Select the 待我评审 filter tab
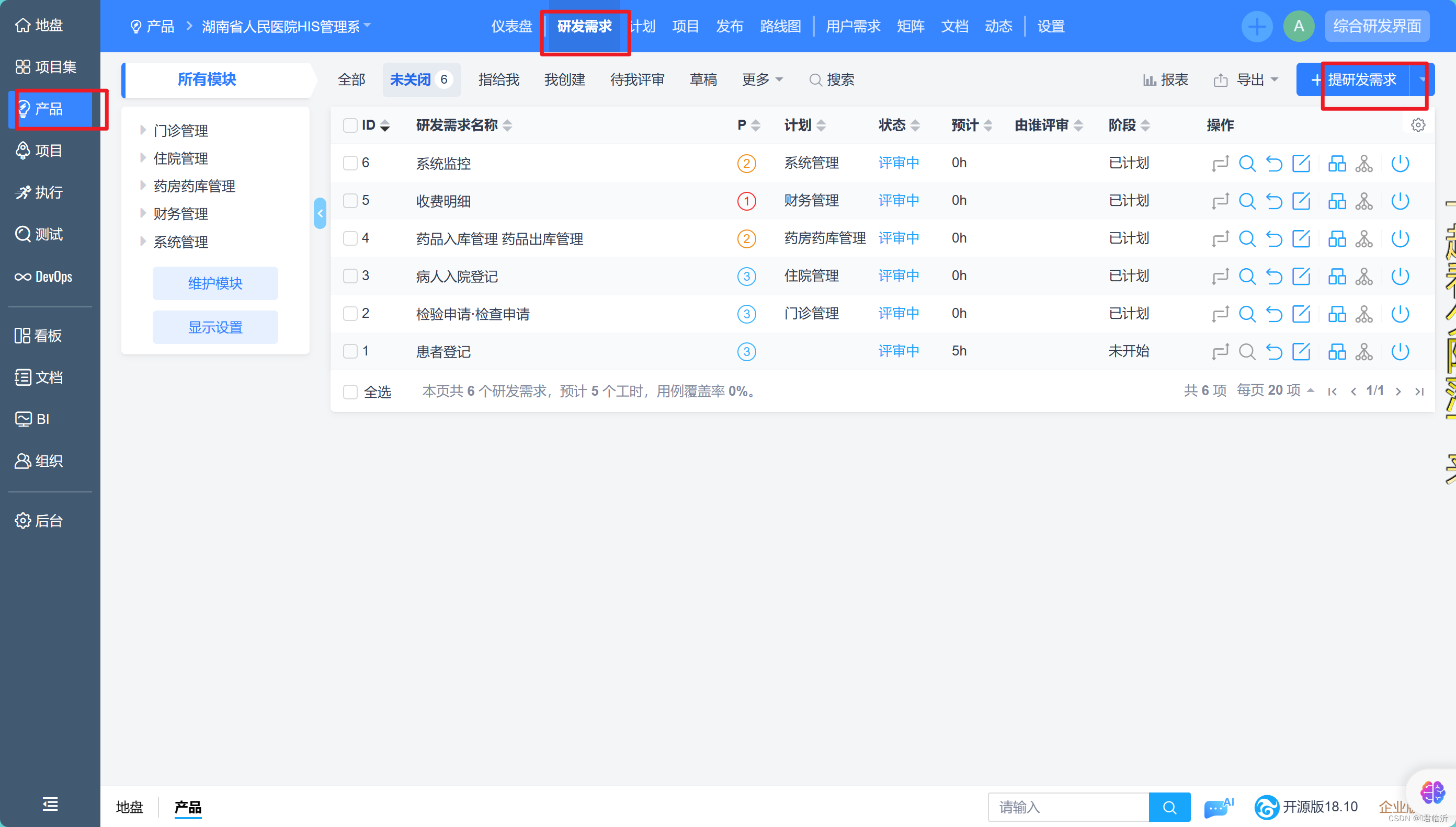This screenshot has height=827, width=1456. pyautogui.click(x=637, y=80)
